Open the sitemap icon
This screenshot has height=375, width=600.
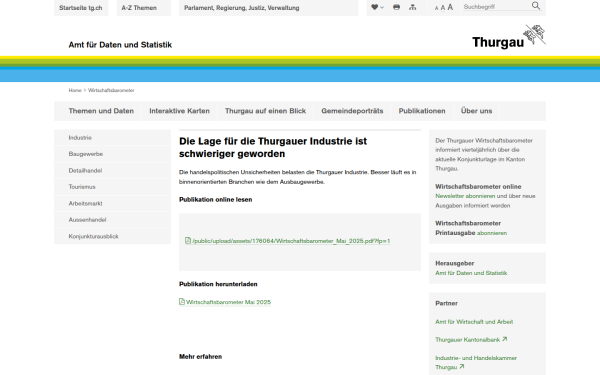[412, 7]
